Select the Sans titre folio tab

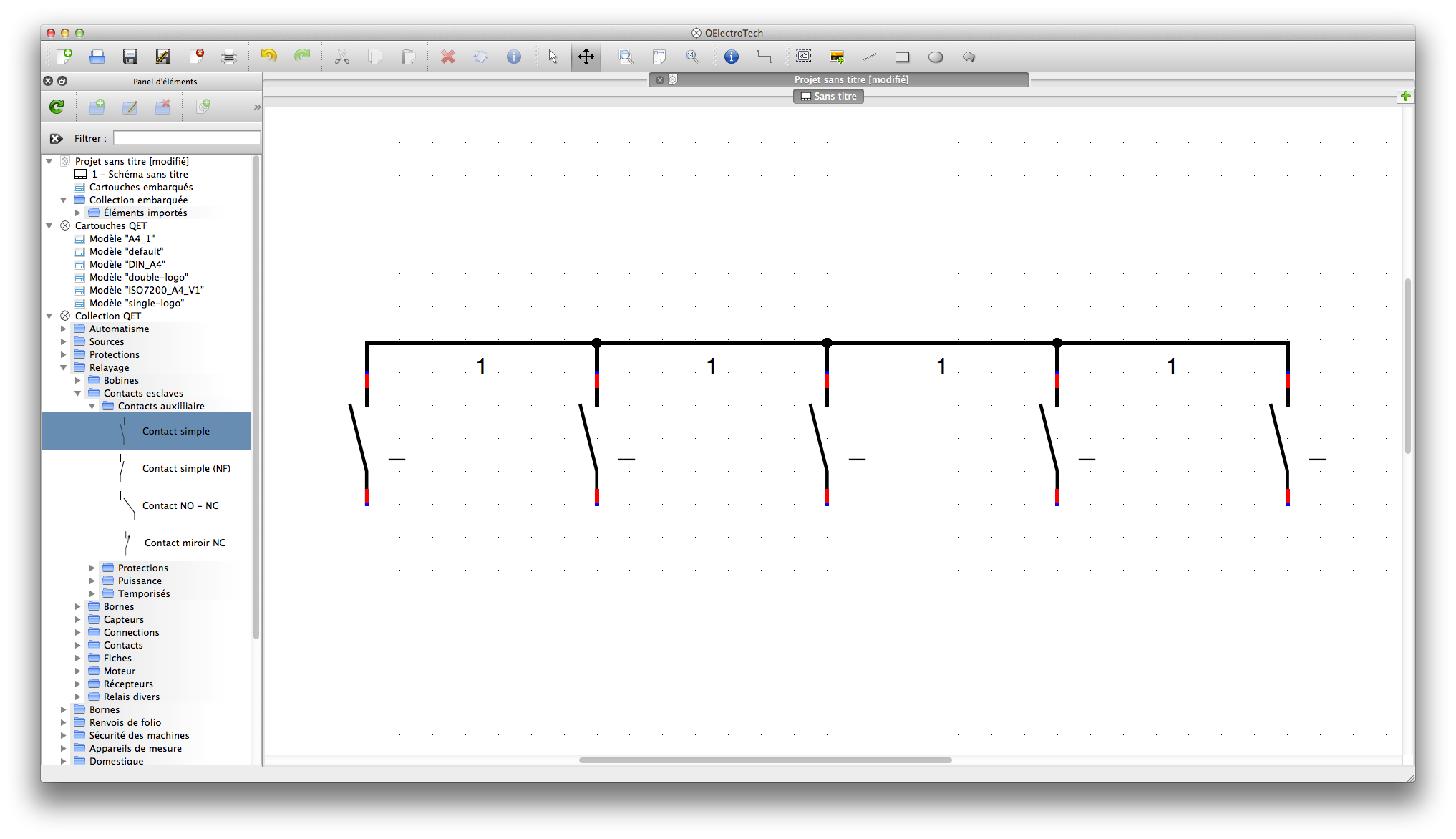coord(828,96)
